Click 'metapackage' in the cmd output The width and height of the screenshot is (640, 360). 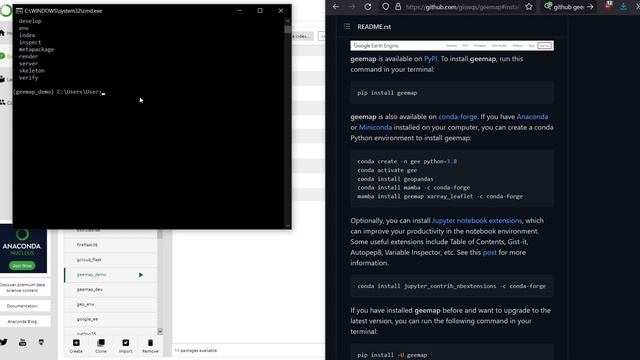tap(36, 49)
